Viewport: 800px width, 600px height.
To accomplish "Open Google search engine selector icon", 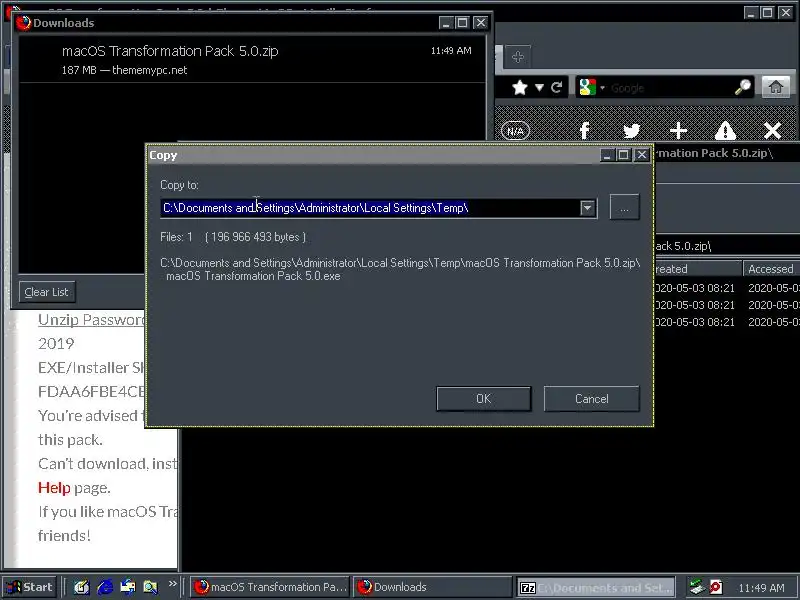I will [587, 88].
